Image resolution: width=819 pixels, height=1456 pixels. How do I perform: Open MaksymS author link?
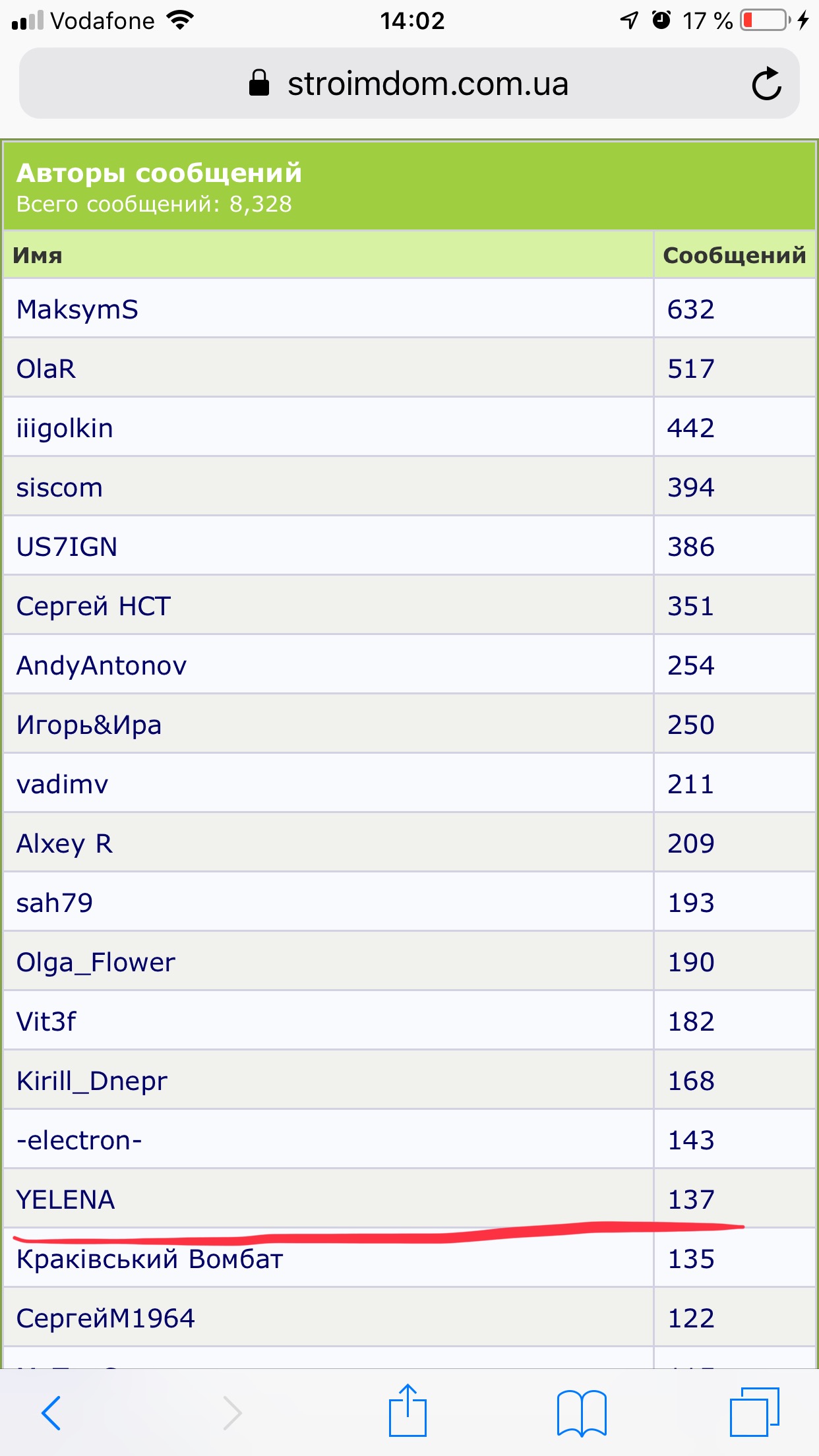coord(77,309)
